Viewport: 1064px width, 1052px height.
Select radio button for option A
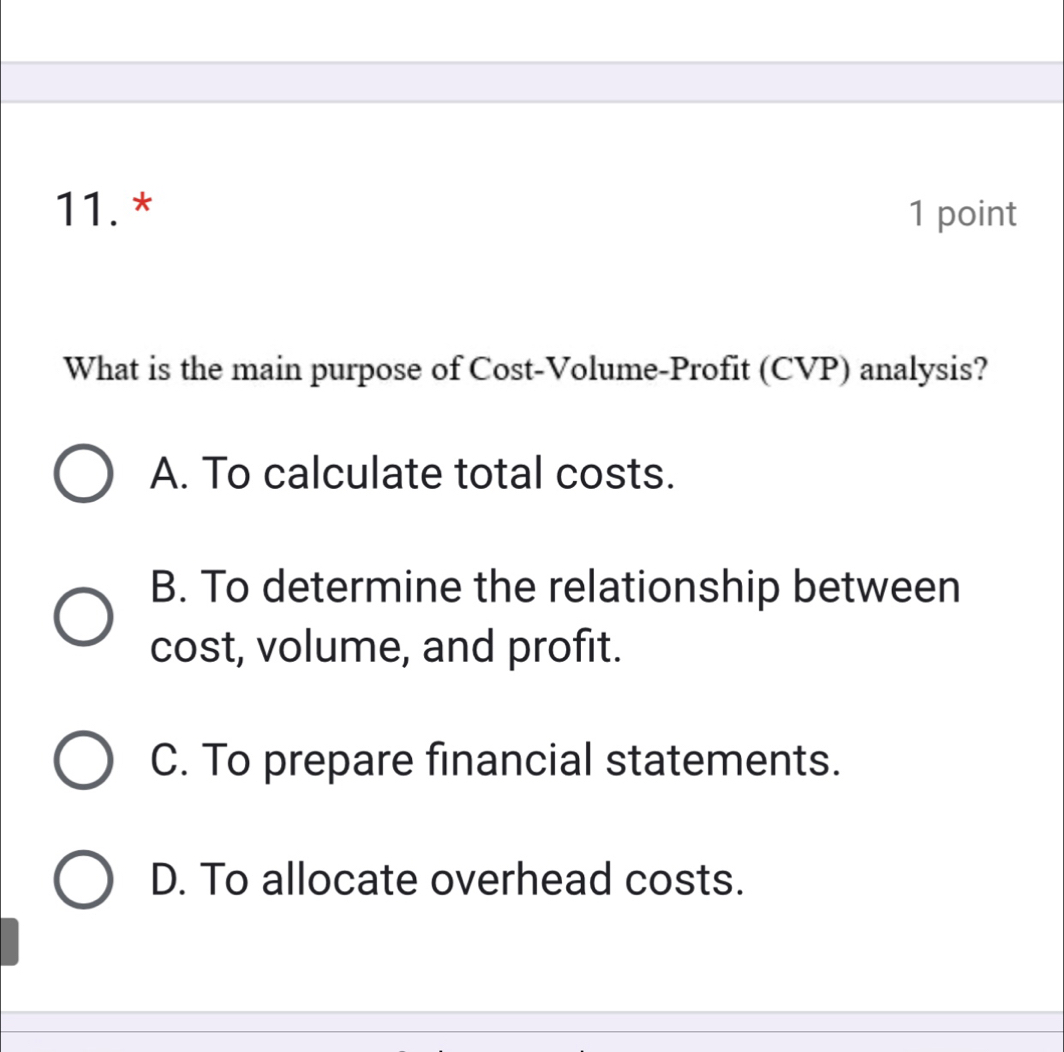click(x=82, y=474)
